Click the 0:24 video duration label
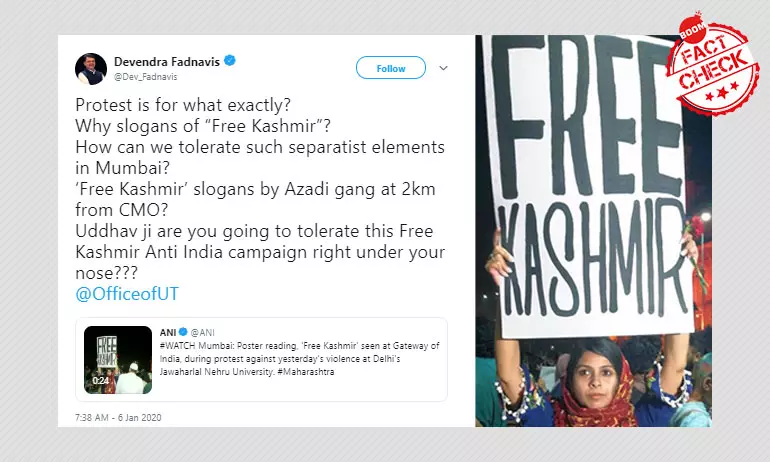 point(99,382)
